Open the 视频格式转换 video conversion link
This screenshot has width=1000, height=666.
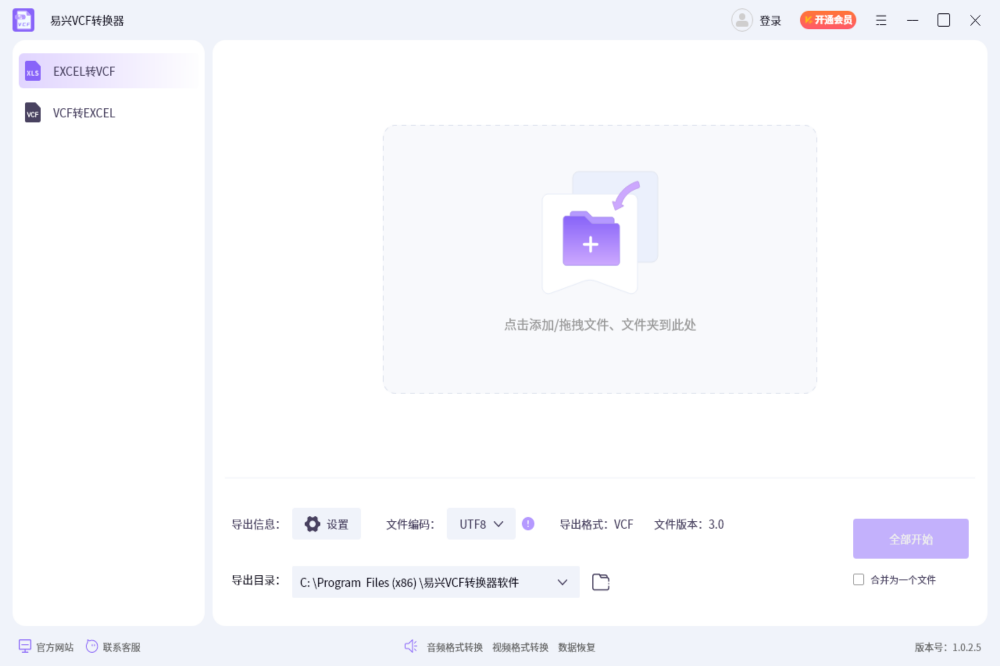[x=520, y=647]
